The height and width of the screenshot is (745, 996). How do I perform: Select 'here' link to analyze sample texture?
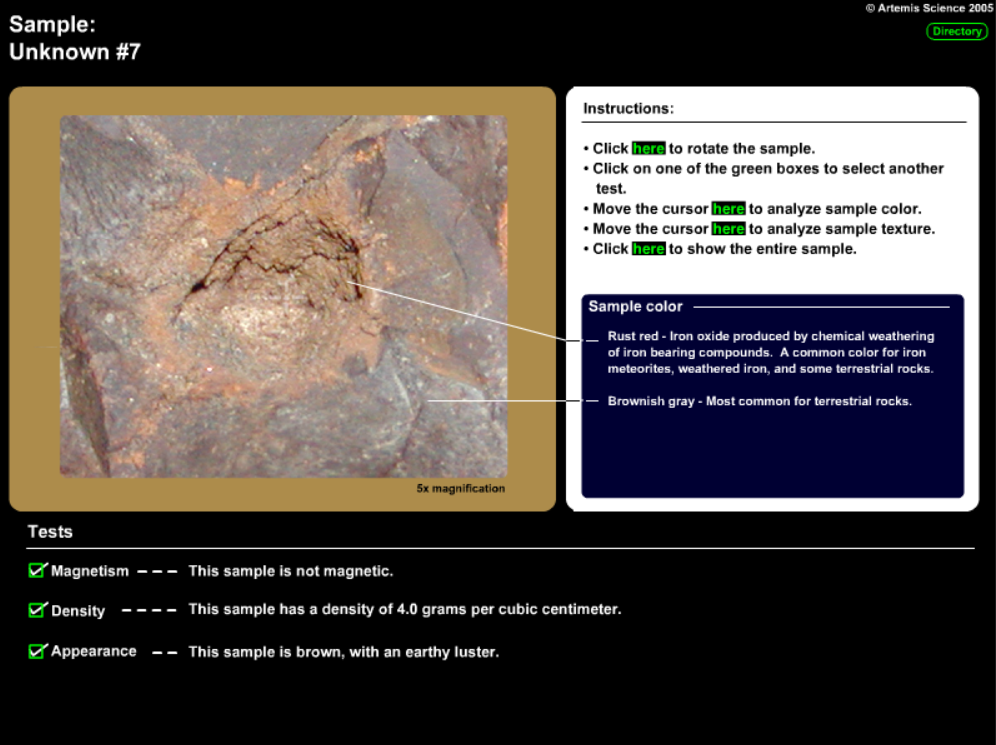click(728, 229)
